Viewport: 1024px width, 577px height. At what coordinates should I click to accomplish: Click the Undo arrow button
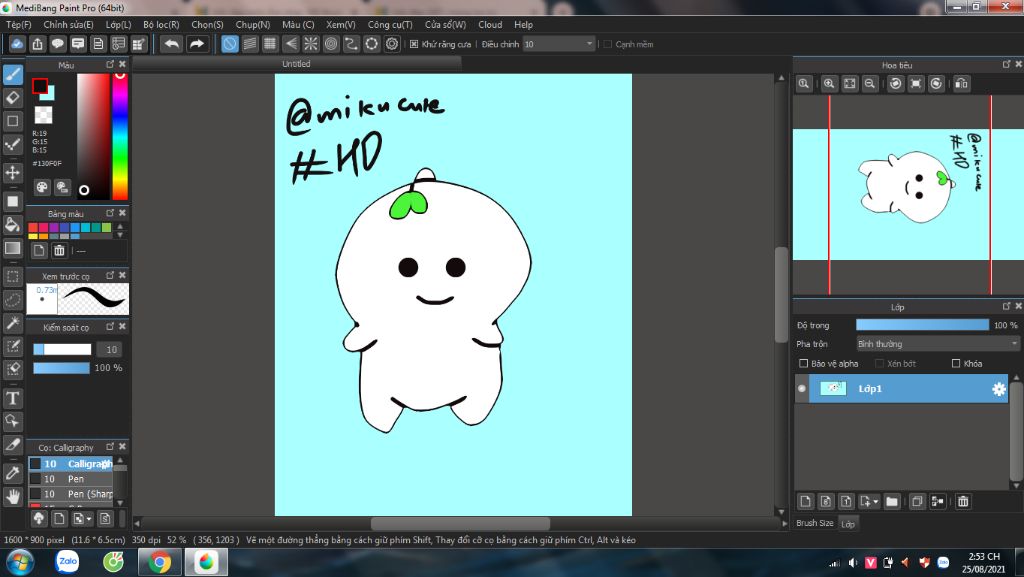[x=172, y=44]
